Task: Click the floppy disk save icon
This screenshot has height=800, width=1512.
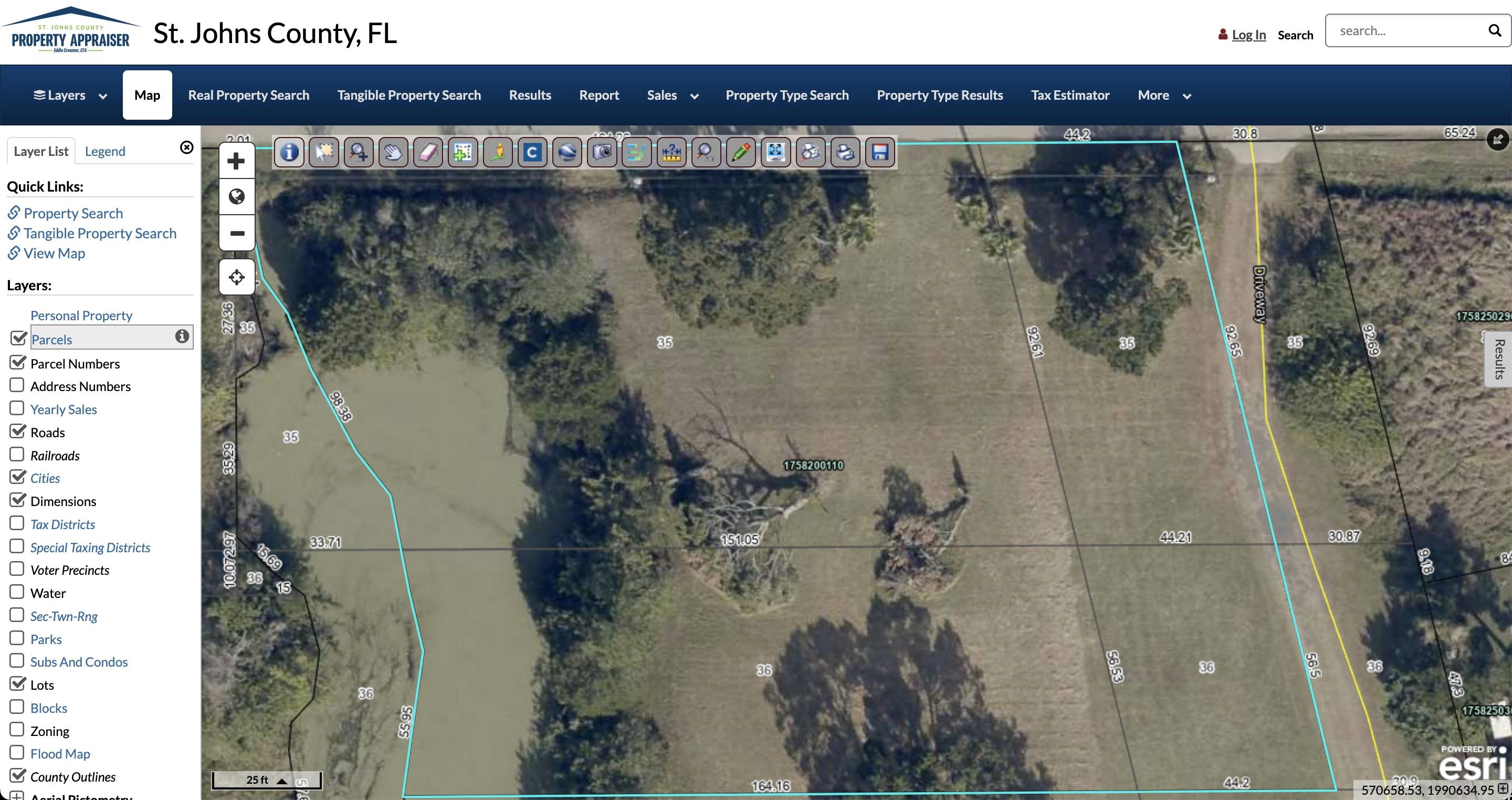Action: 879,153
